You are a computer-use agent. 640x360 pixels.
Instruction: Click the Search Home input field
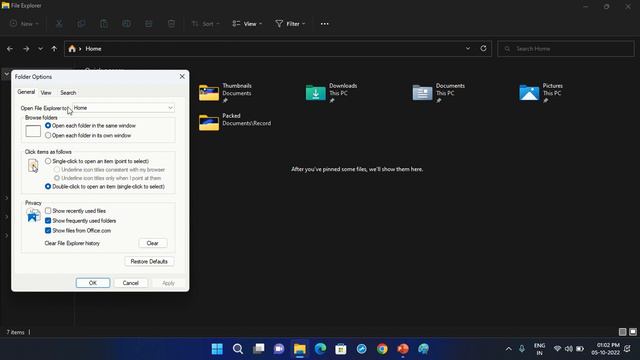click(x=566, y=49)
